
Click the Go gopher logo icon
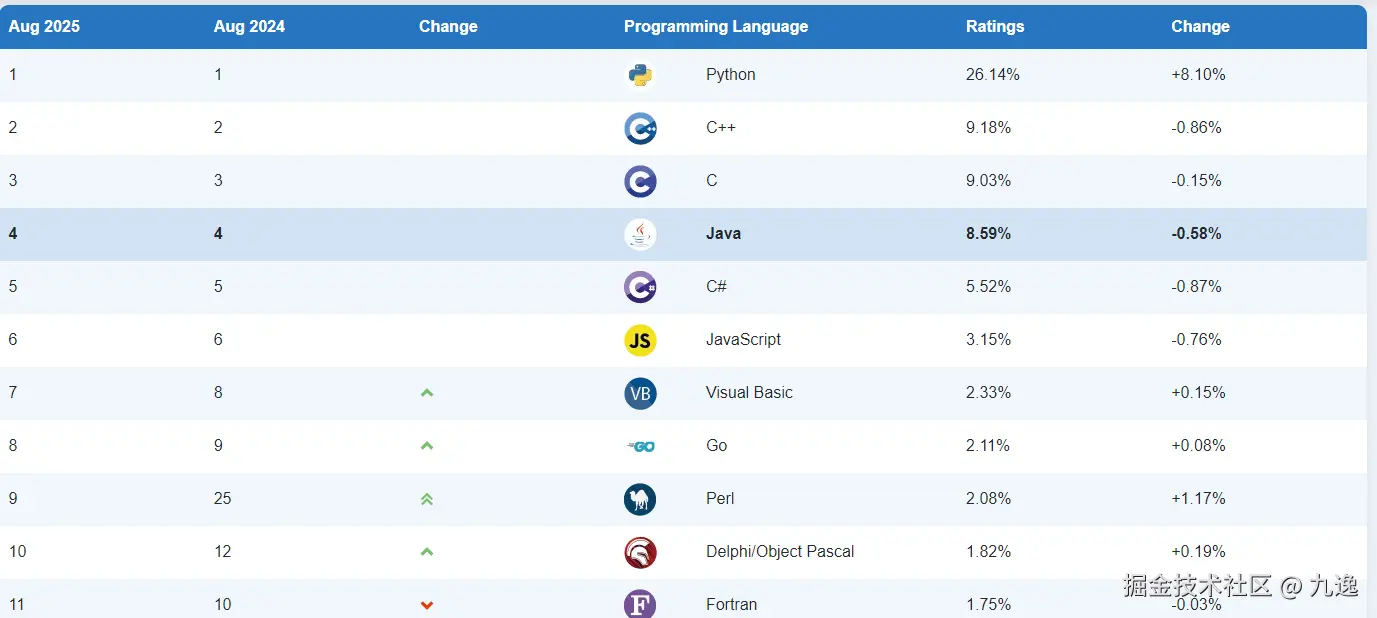coord(640,446)
